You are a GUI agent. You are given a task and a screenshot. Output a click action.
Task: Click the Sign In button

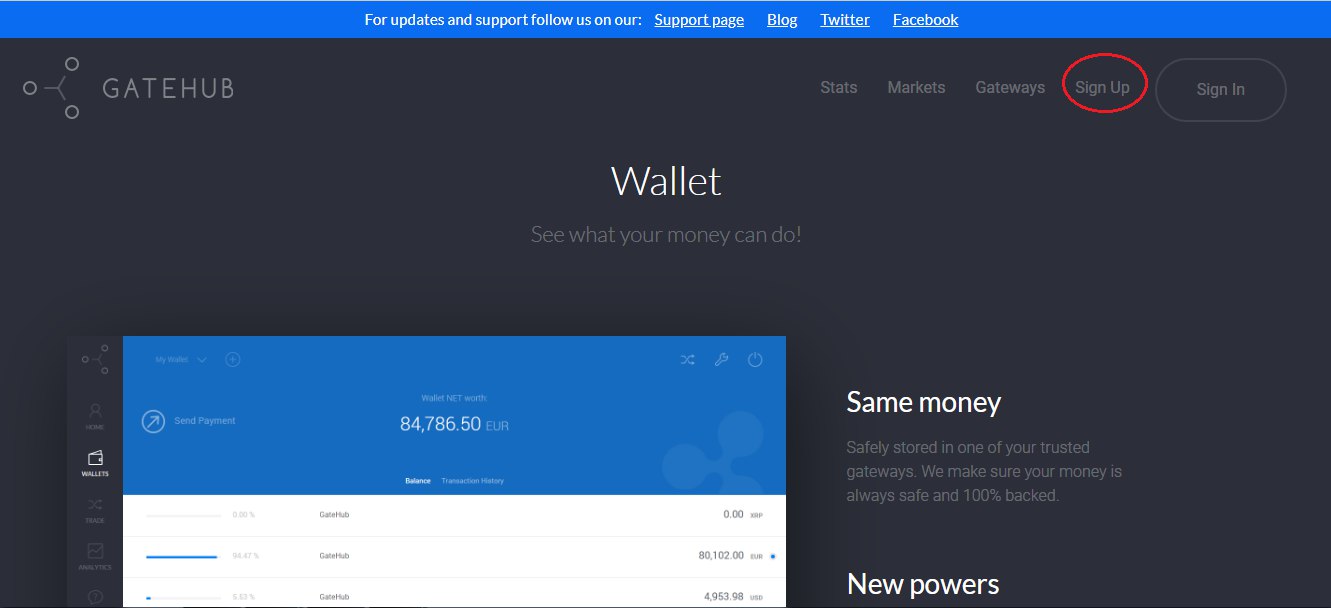[1220, 90]
